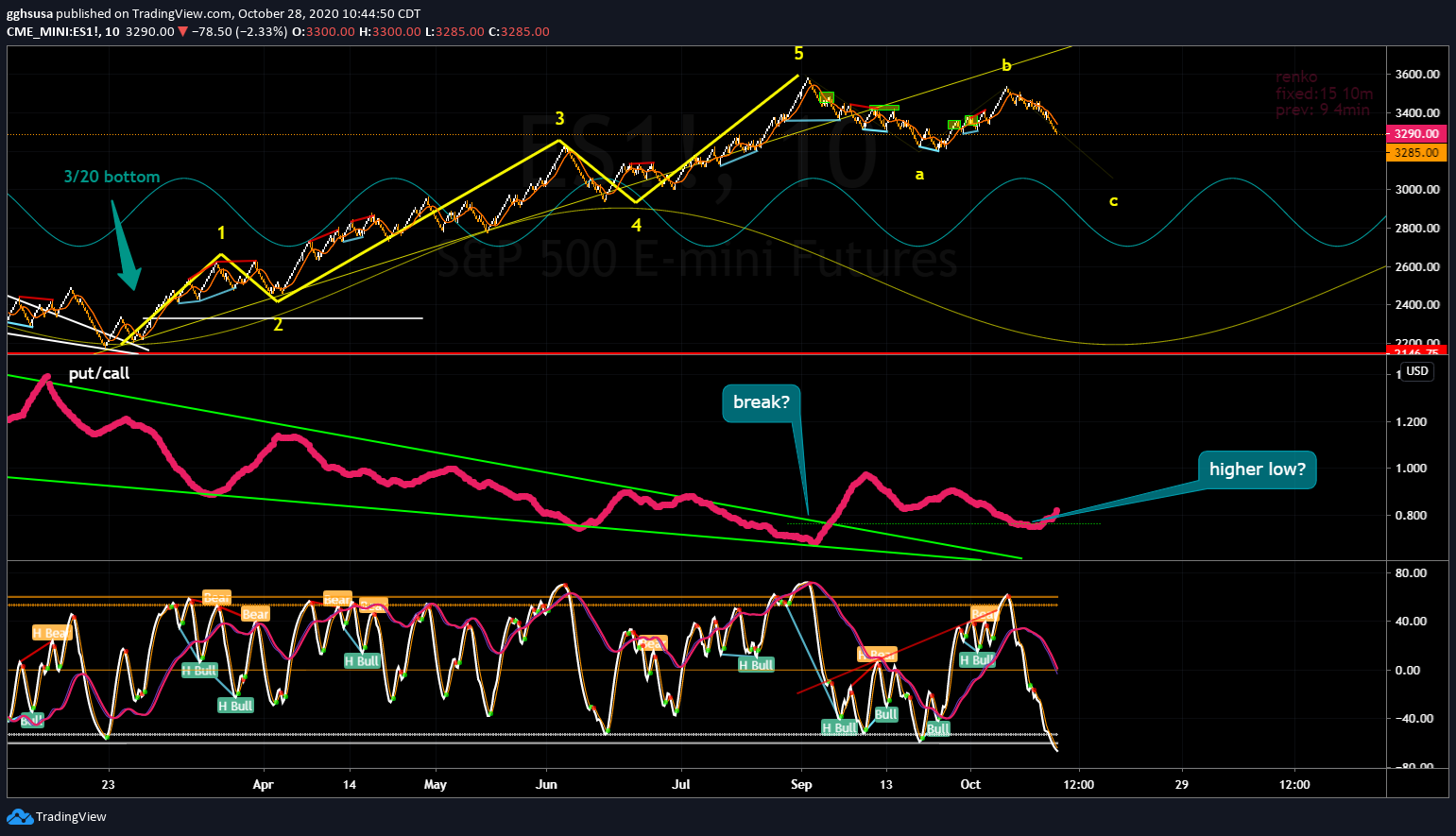
Task: Click the TradingView logo at the bottom
Action: [58, 817]
